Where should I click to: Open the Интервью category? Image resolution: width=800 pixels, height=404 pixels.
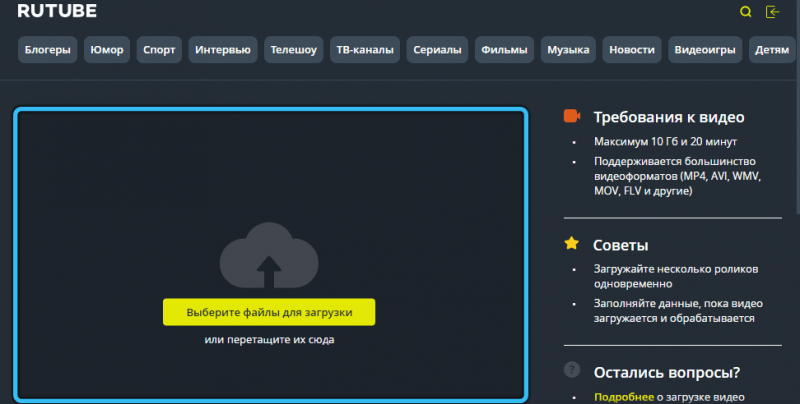pos(223,49)
